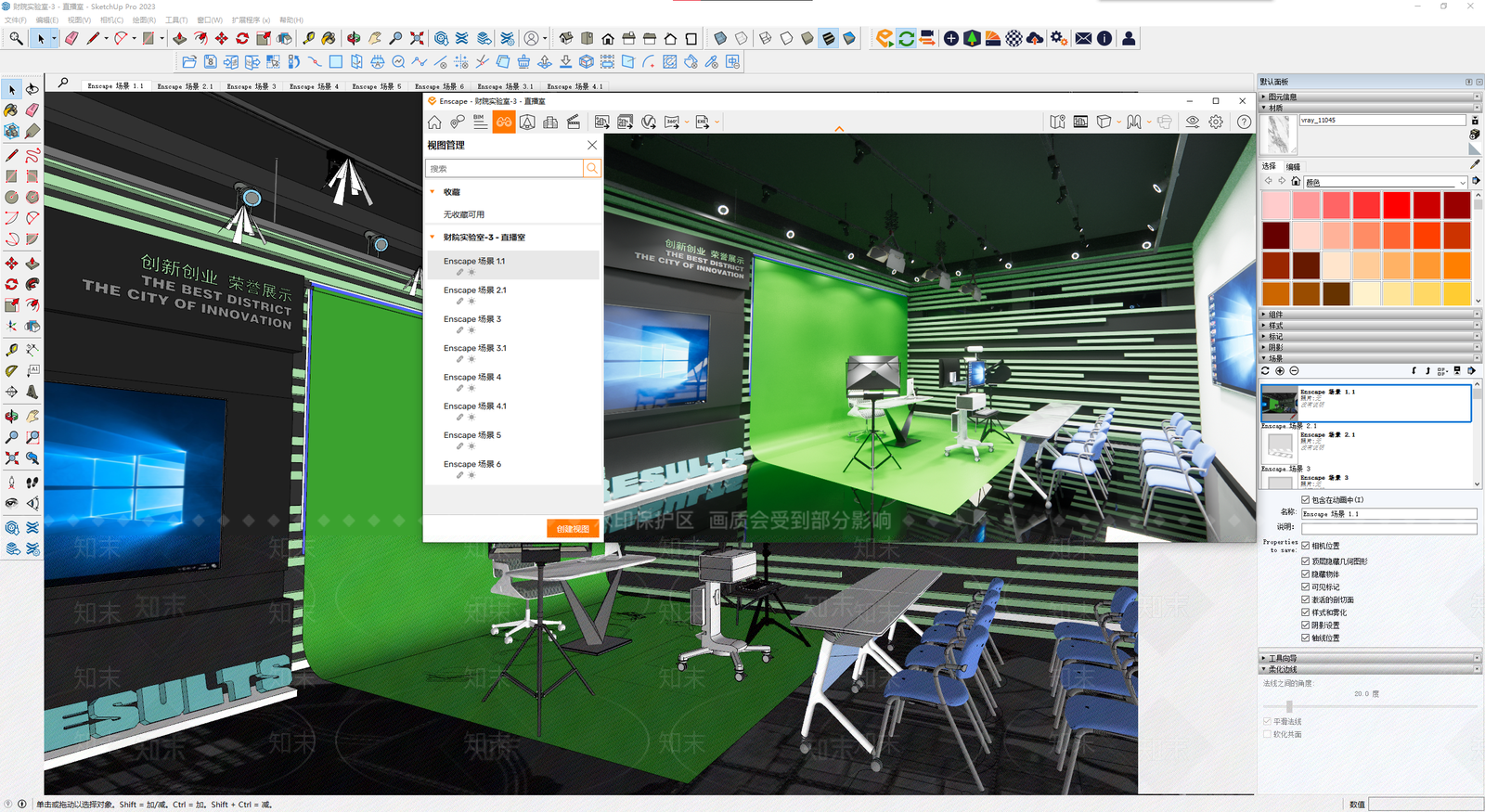1485x812 pixels.
Task: Activate the Rotate tool in the top toolbar
Action: (242, 38)
